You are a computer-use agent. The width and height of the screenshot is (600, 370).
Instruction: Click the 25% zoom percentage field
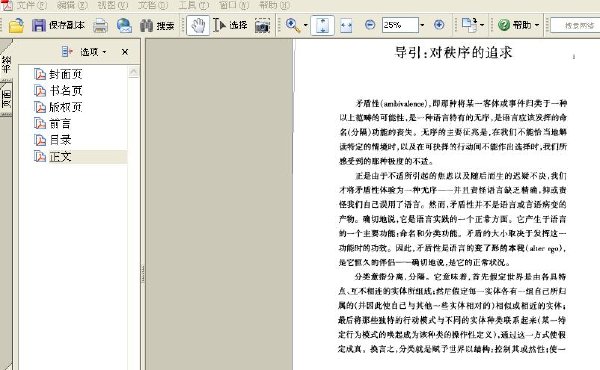(x=400, y=25)
